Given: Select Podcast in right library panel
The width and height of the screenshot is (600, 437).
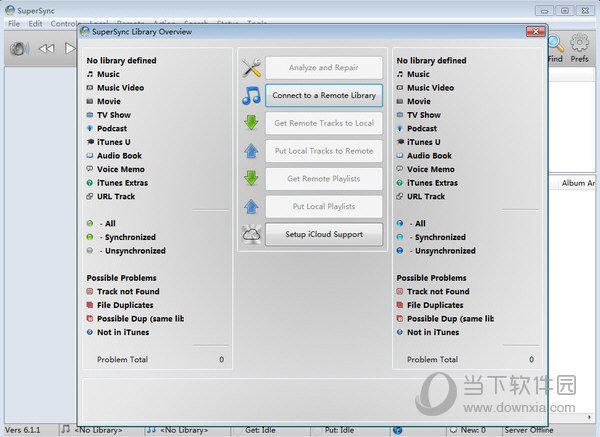Looking at the screenshot, I should tap(422, 128).
